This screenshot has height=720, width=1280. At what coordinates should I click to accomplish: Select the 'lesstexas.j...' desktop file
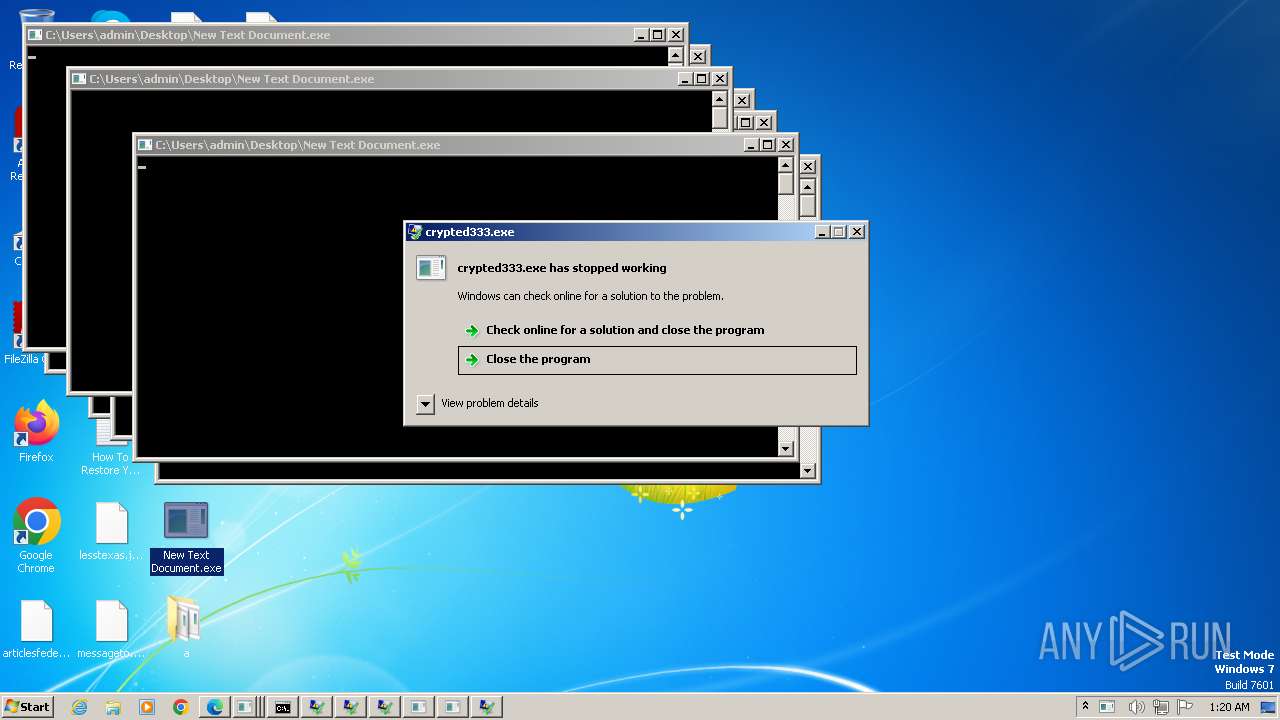pyautogui.click(x=111, y=531)
